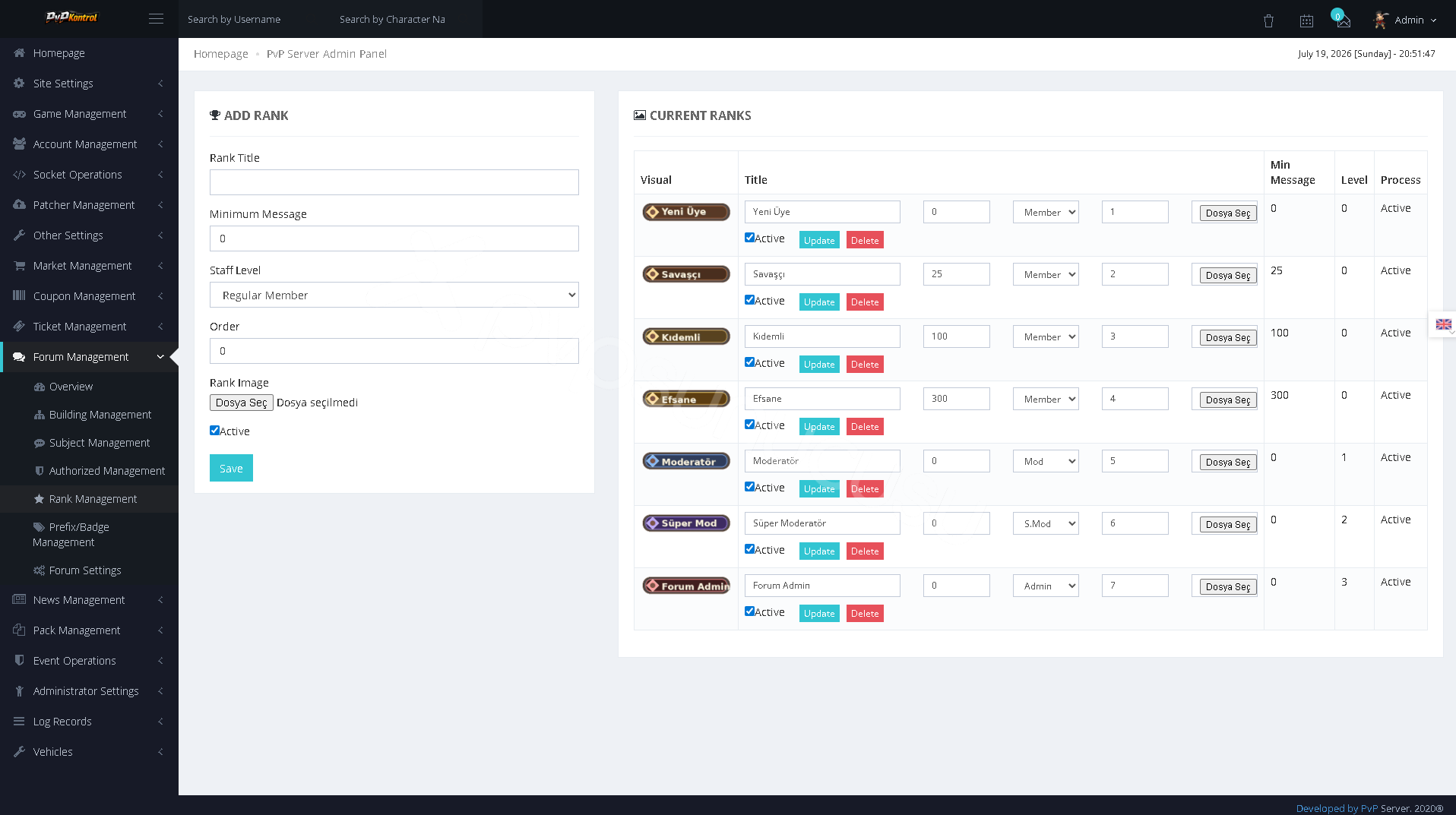Toggle Active checkbox for Savaşçı rank
This screenshot has height=815, width=1456.
tap(749, 299)
